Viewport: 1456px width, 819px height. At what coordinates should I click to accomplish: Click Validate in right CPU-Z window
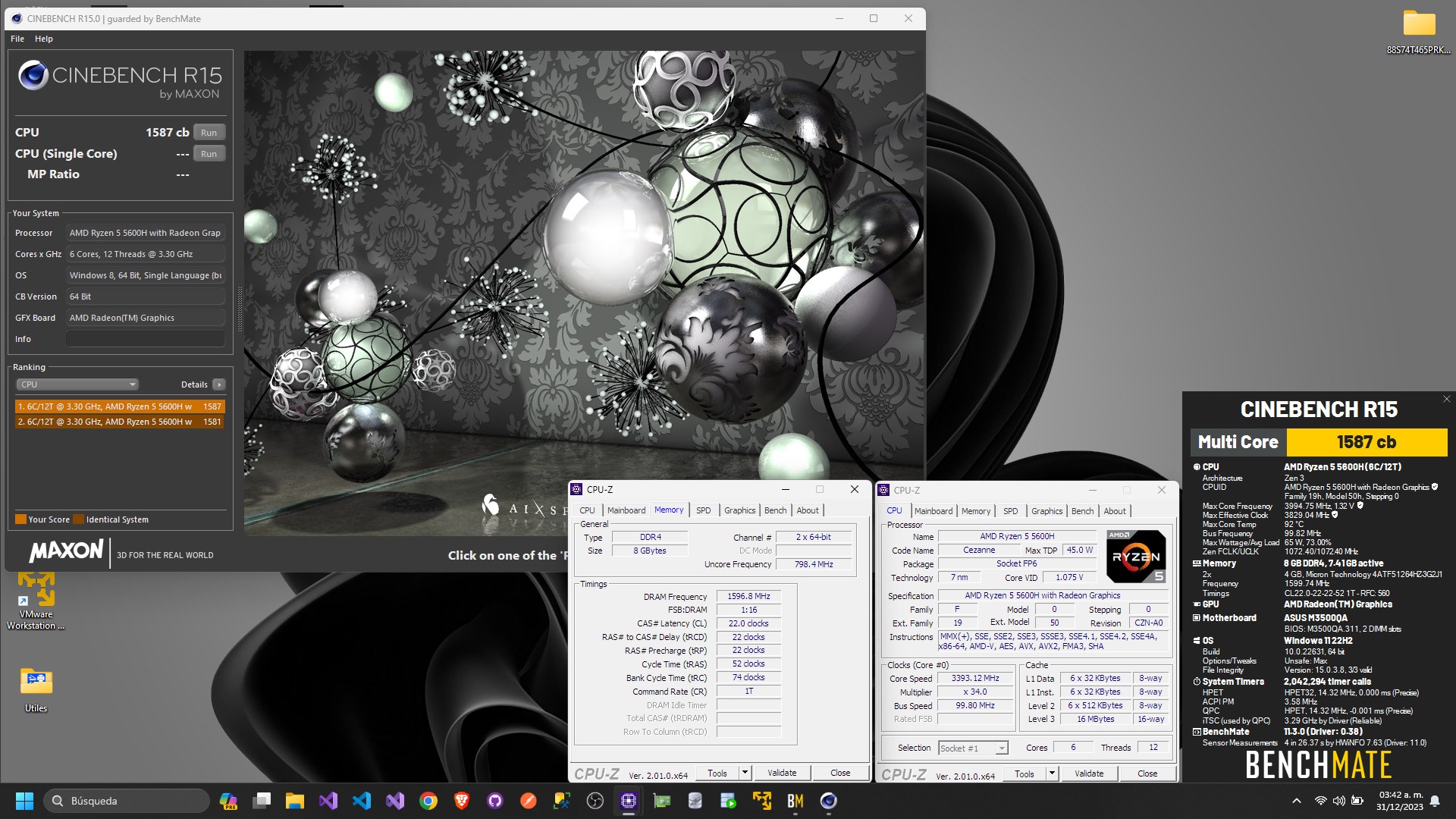(x=1089, y=773)
